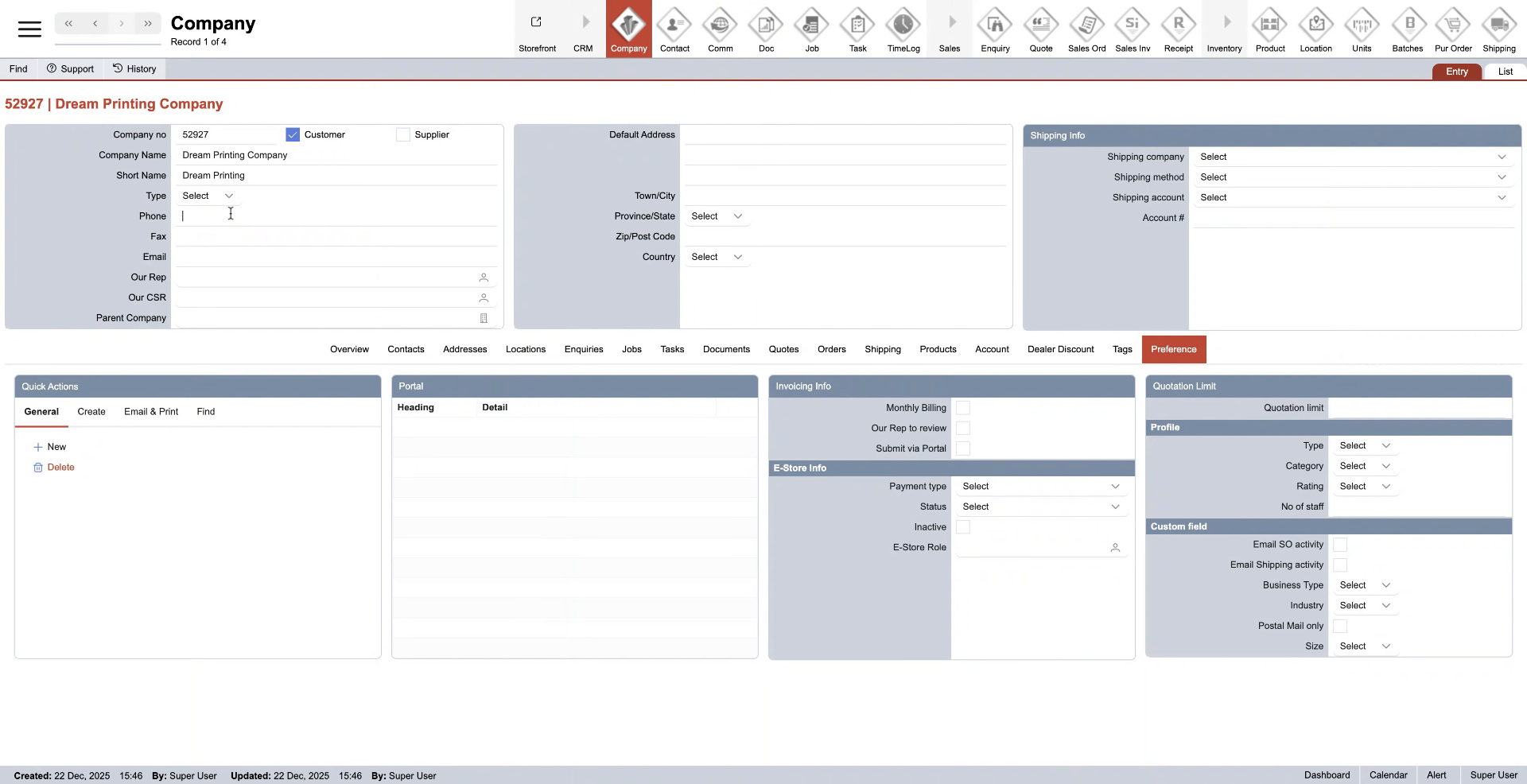
Task: Open the hamburger main menu
Action: (x=29, y=29)
